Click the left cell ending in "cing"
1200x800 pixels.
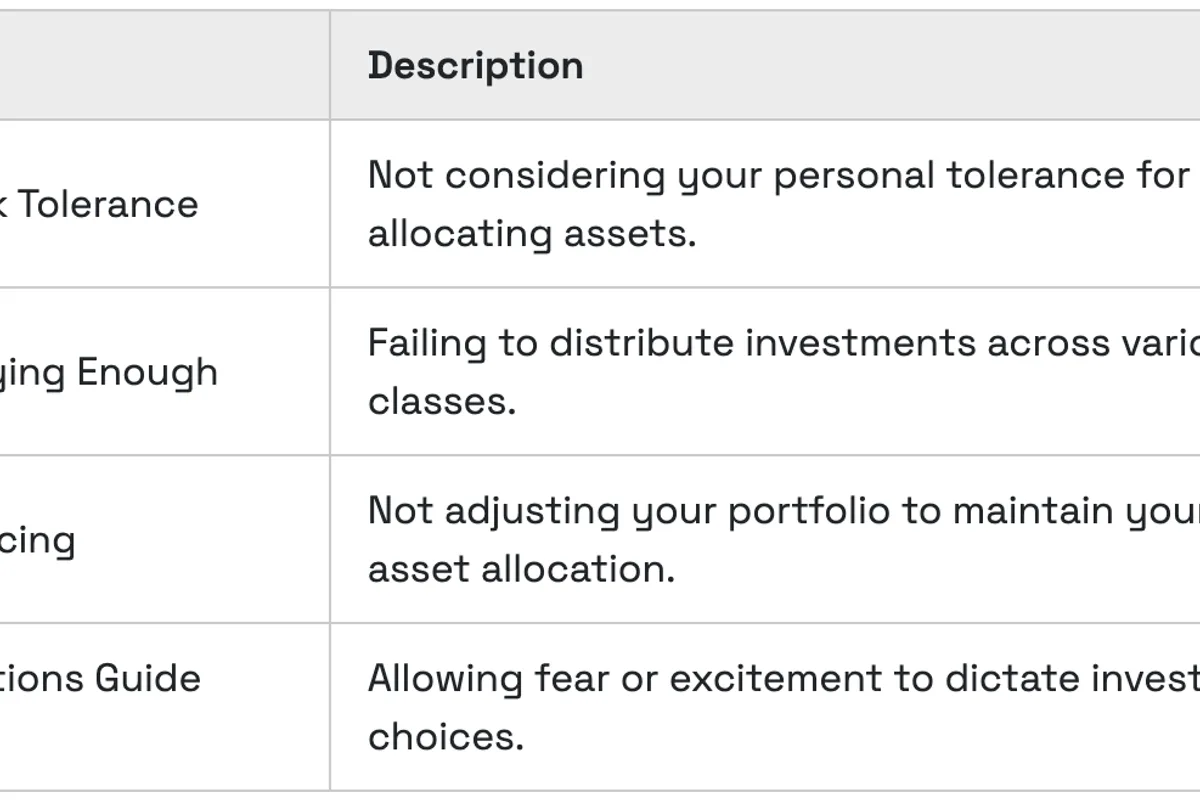click(38, 540)
